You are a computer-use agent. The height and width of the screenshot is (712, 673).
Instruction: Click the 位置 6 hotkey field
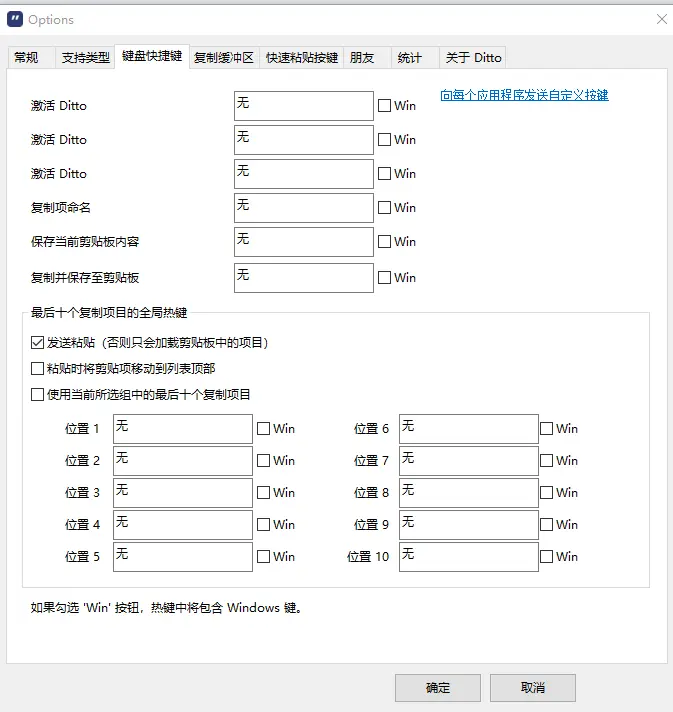pos(469,429)
